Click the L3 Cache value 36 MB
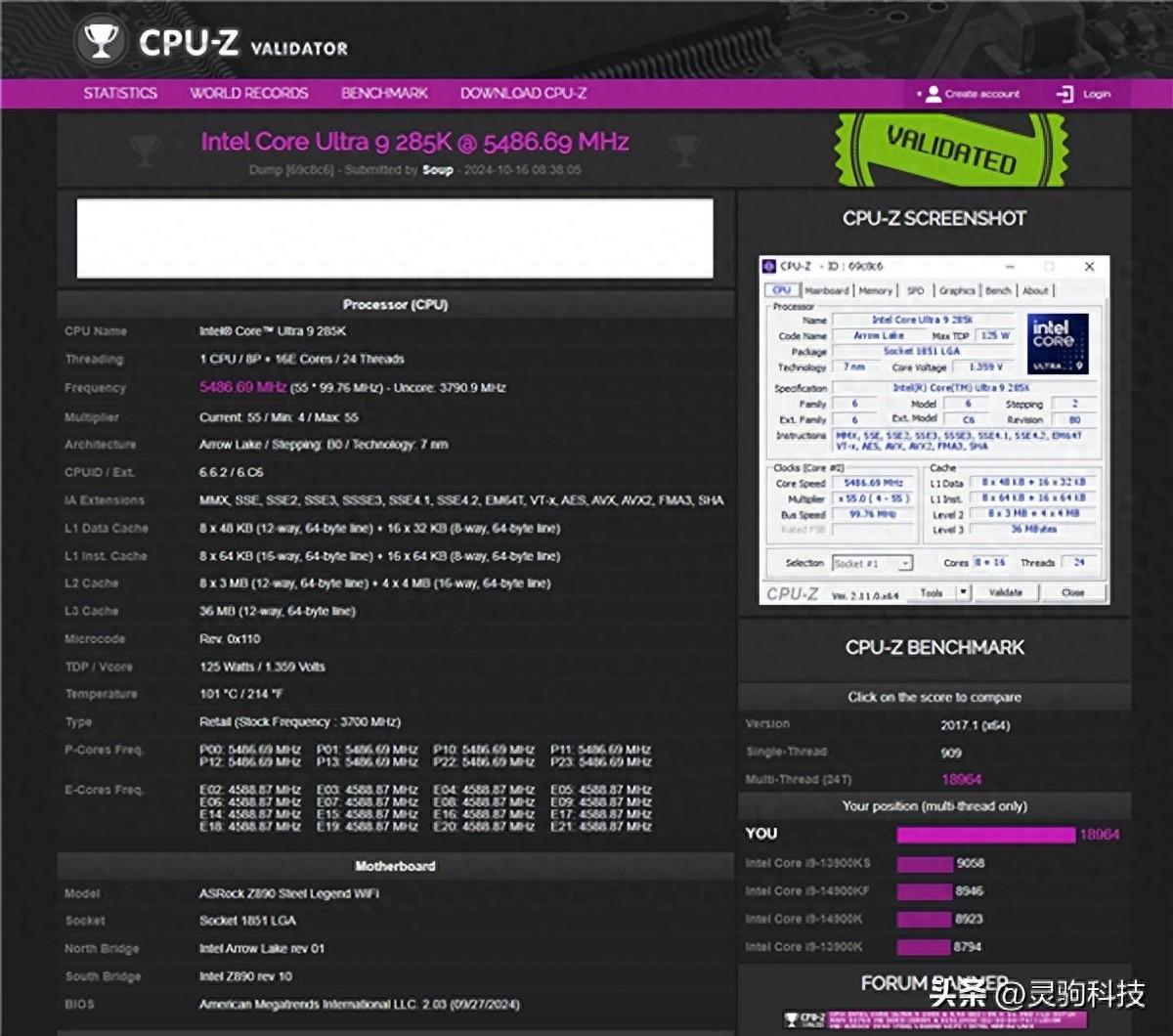The image size is (1173, 1036). [278, 611]
